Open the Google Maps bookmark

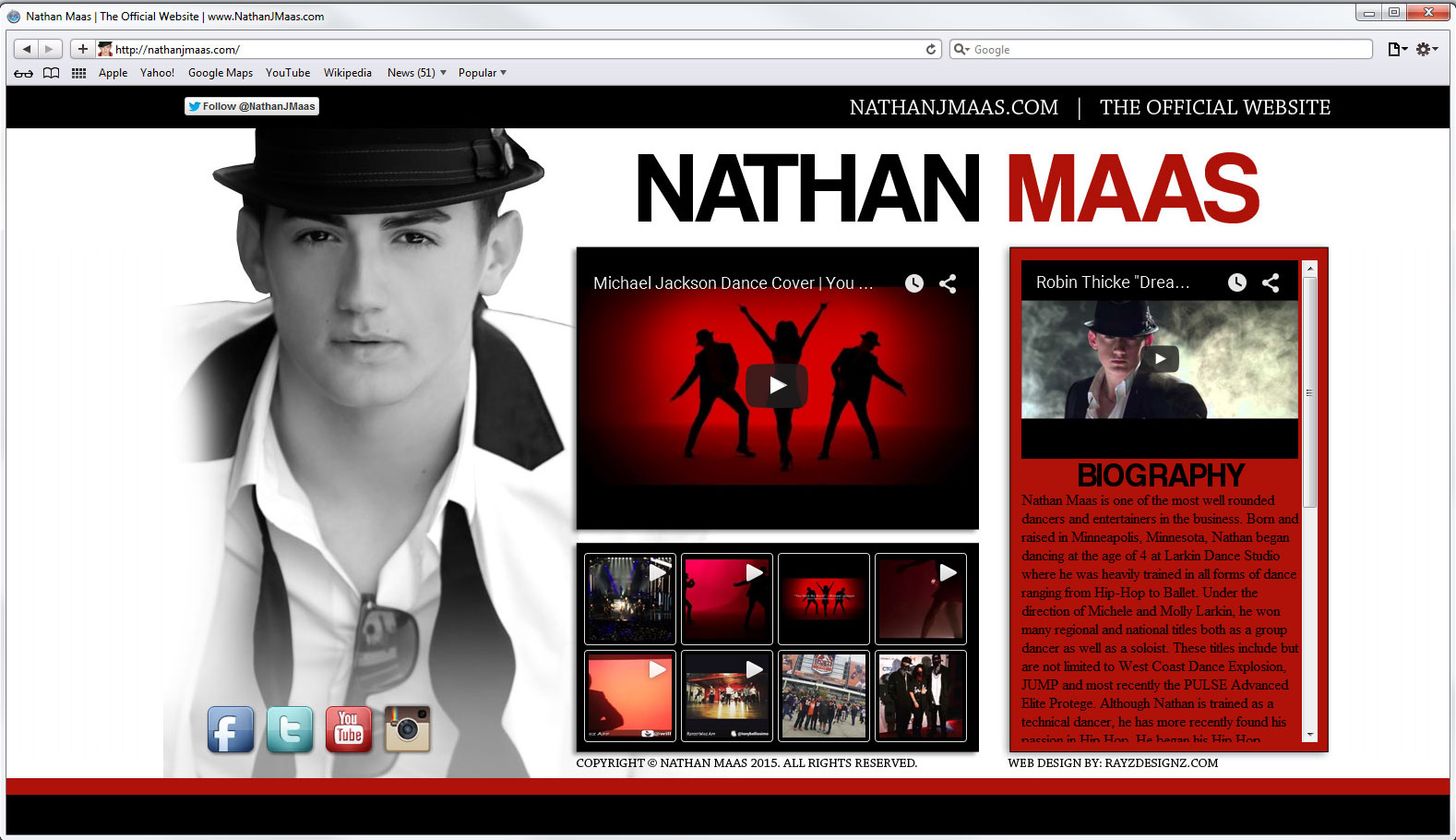pos(221,73)
